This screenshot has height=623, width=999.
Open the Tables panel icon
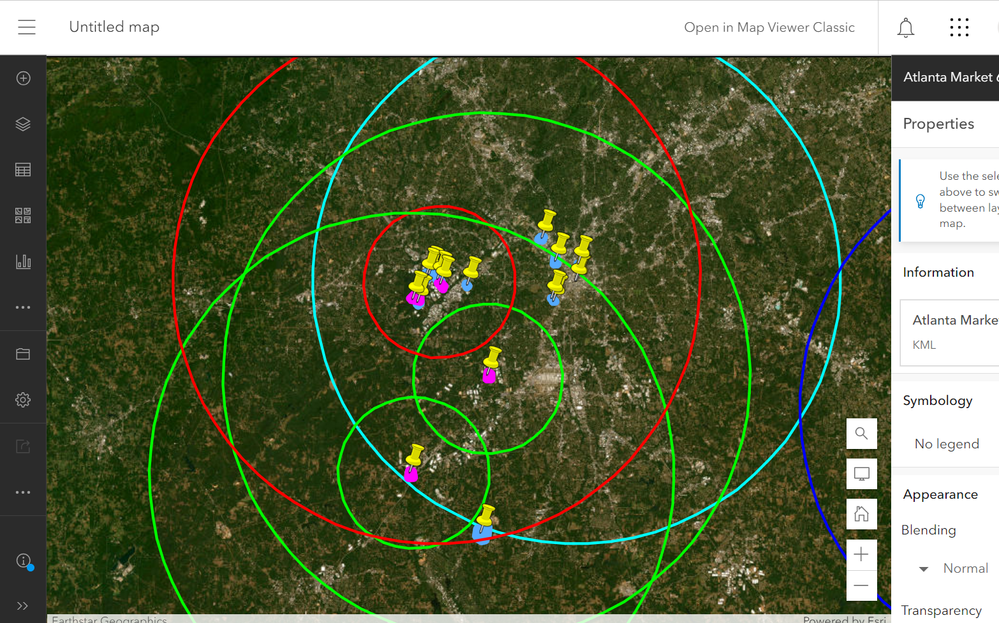[x=23, y=170]
